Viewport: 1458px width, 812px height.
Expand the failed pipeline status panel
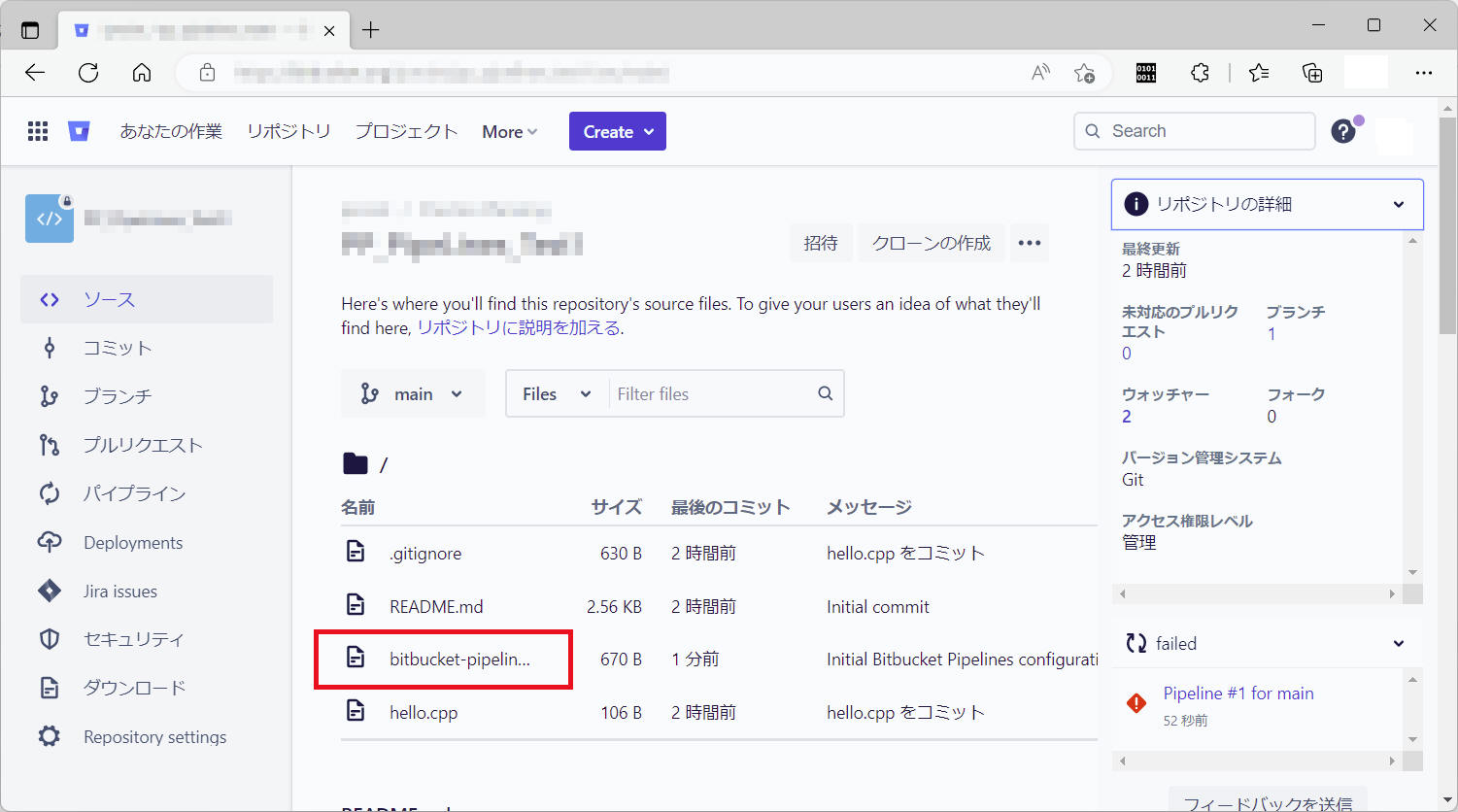click(x=1399, y=643)
